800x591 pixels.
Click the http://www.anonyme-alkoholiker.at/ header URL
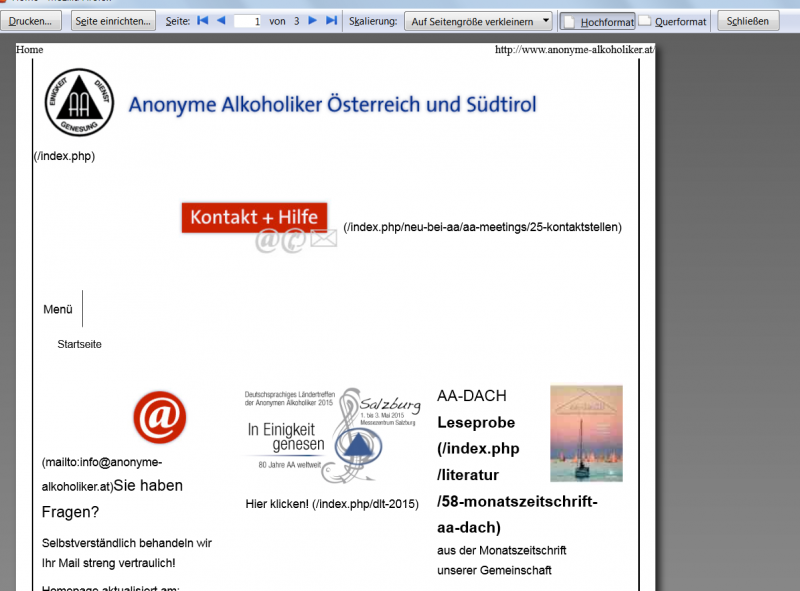(574, 50)
